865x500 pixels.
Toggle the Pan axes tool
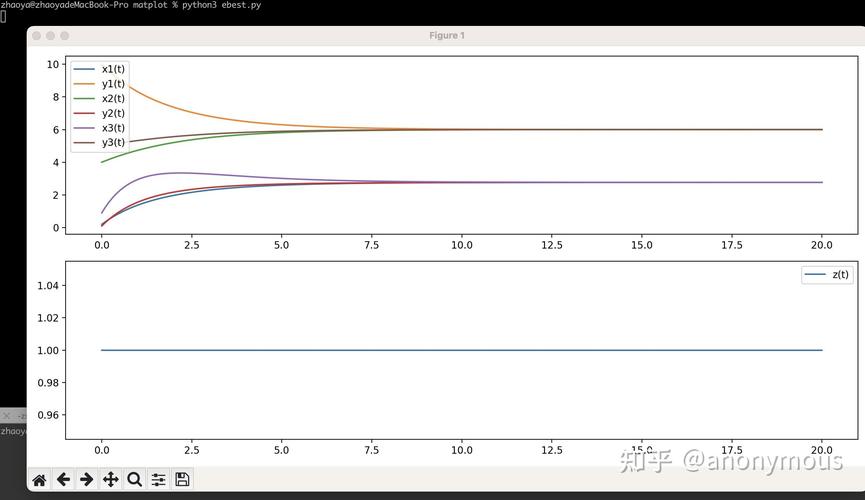(110, 480)
